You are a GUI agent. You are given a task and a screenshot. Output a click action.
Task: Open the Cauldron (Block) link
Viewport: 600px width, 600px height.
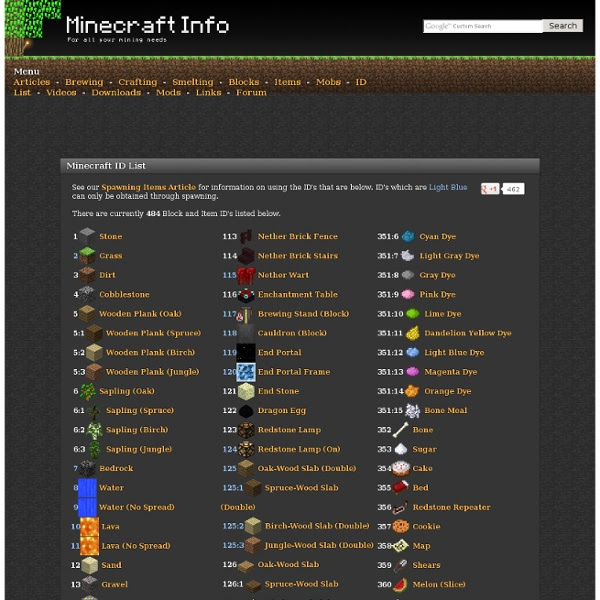coord(292,333)
